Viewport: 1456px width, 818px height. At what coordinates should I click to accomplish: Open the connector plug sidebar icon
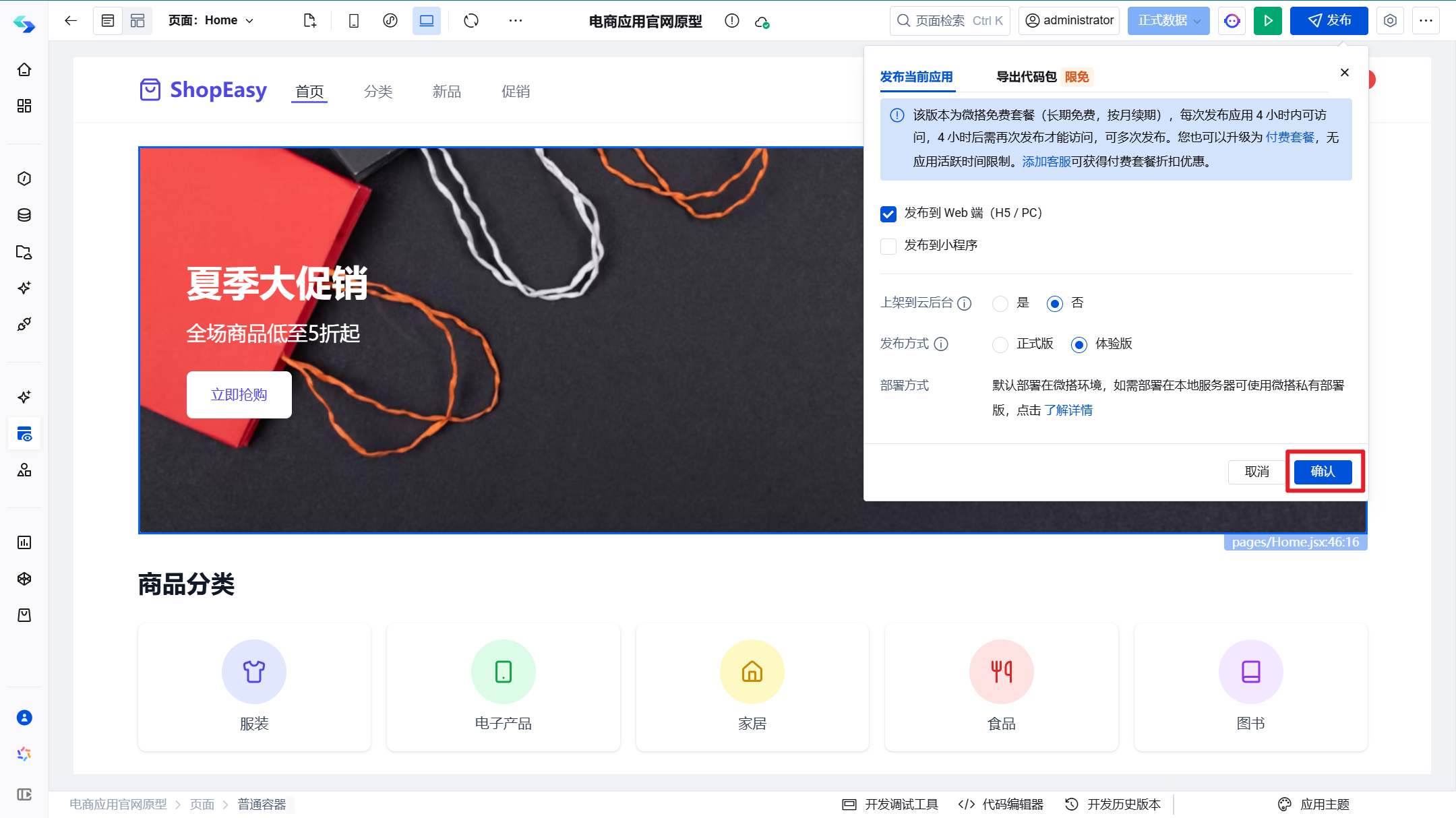click(24, 324)
